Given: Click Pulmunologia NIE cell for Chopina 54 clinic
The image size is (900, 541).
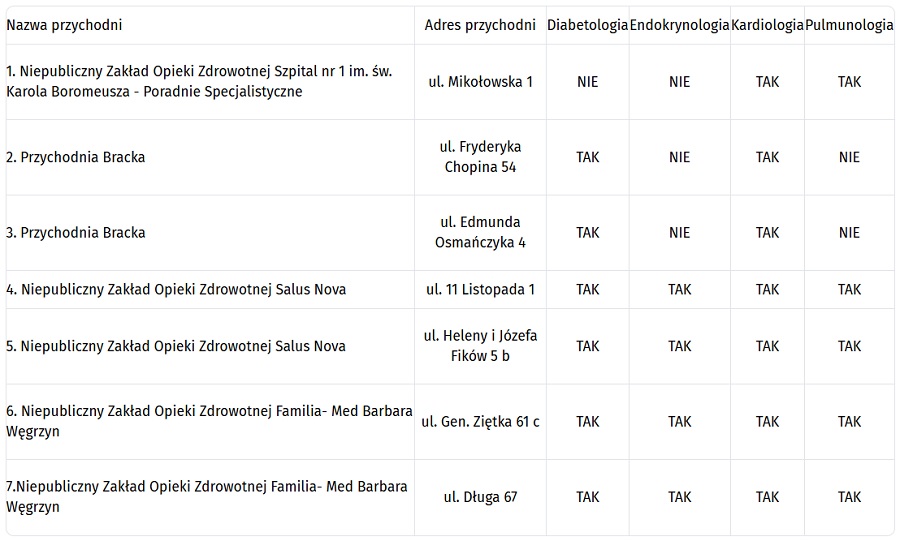Looking at the screenshot, I should click(849, 157).
